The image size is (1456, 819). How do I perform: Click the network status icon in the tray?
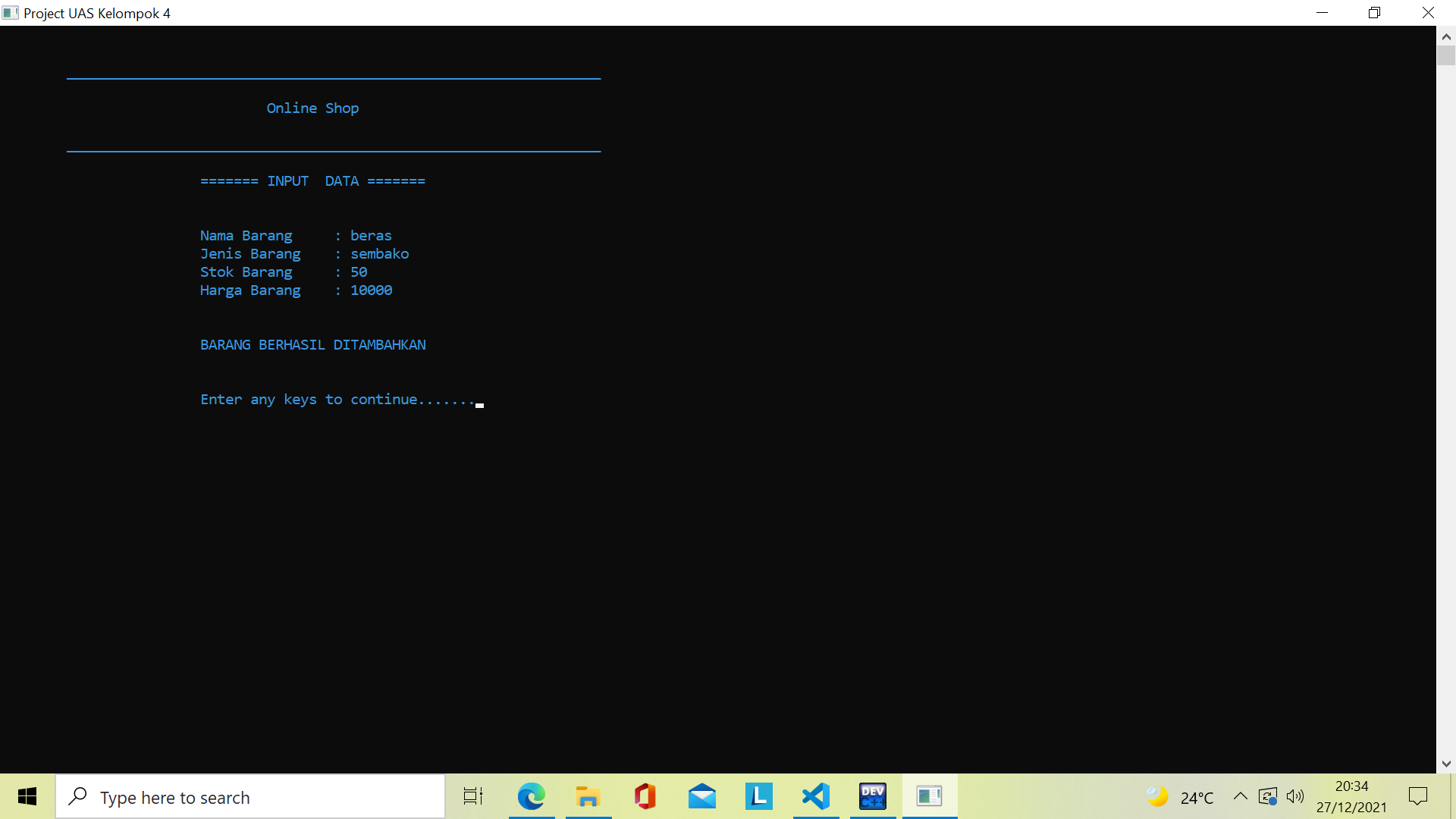click(x=1268, y=796)
